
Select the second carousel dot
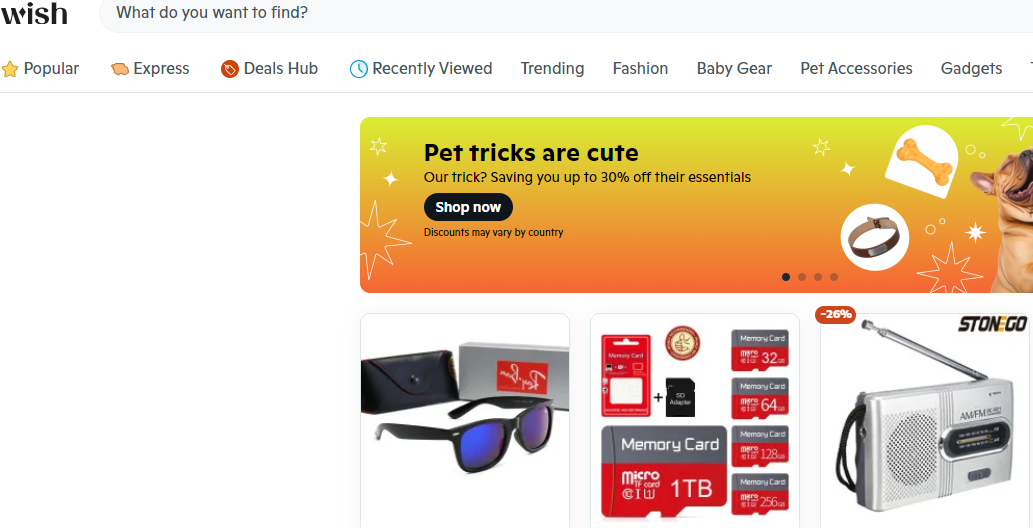tap(802, 277)
